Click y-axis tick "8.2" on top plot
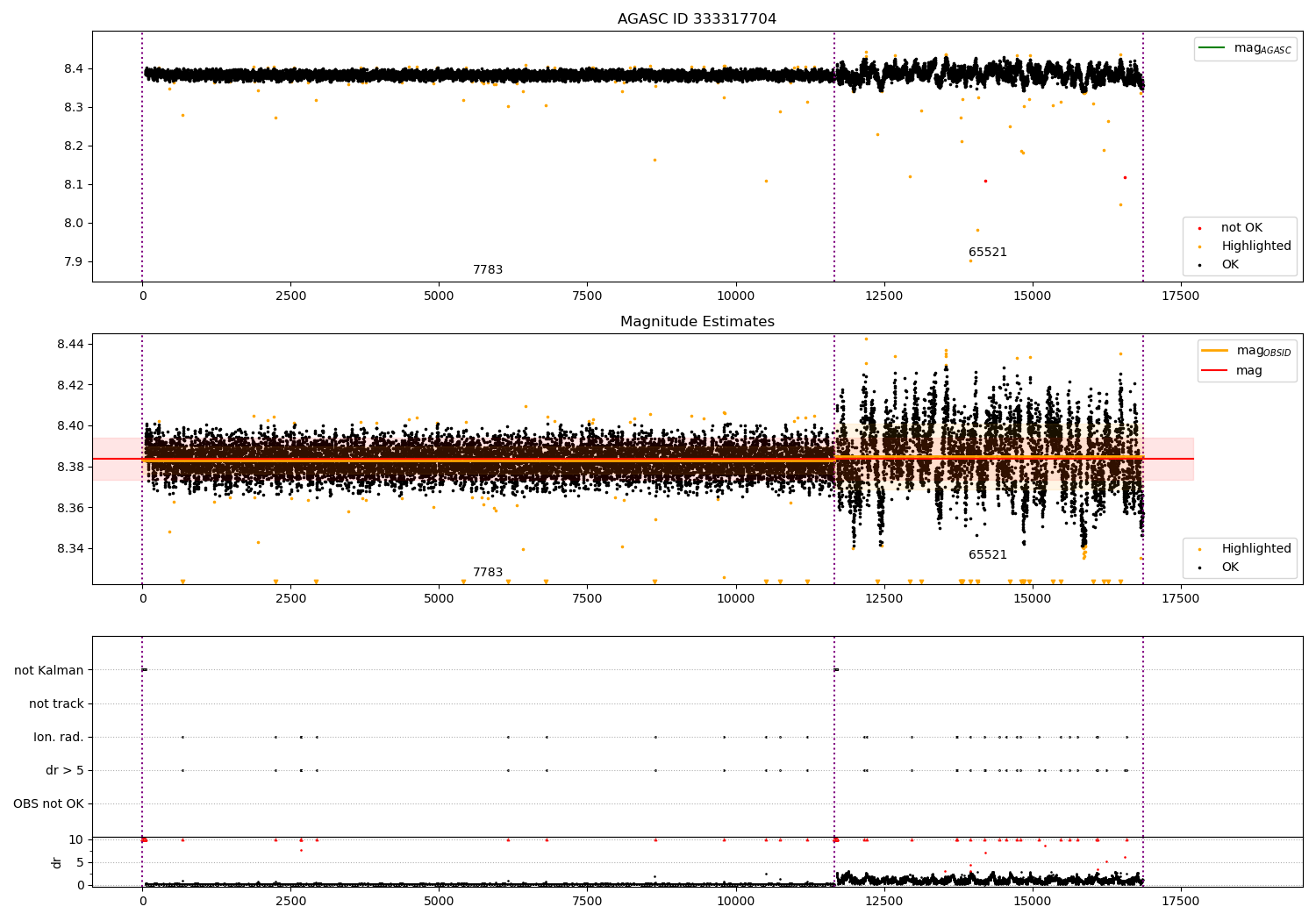This screenshot has width=1316, height=921. 74,146
